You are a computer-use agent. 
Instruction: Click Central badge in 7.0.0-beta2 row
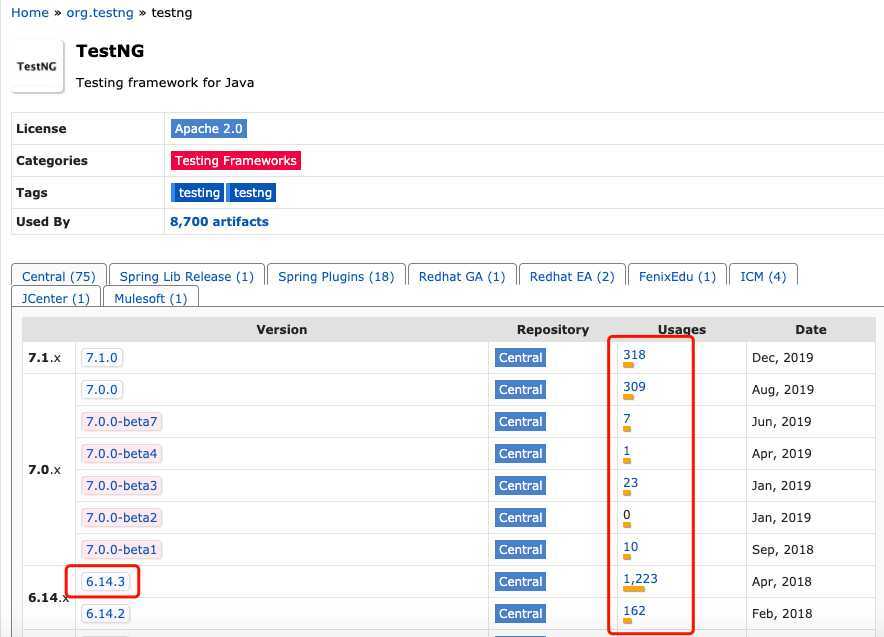(520, 517)
